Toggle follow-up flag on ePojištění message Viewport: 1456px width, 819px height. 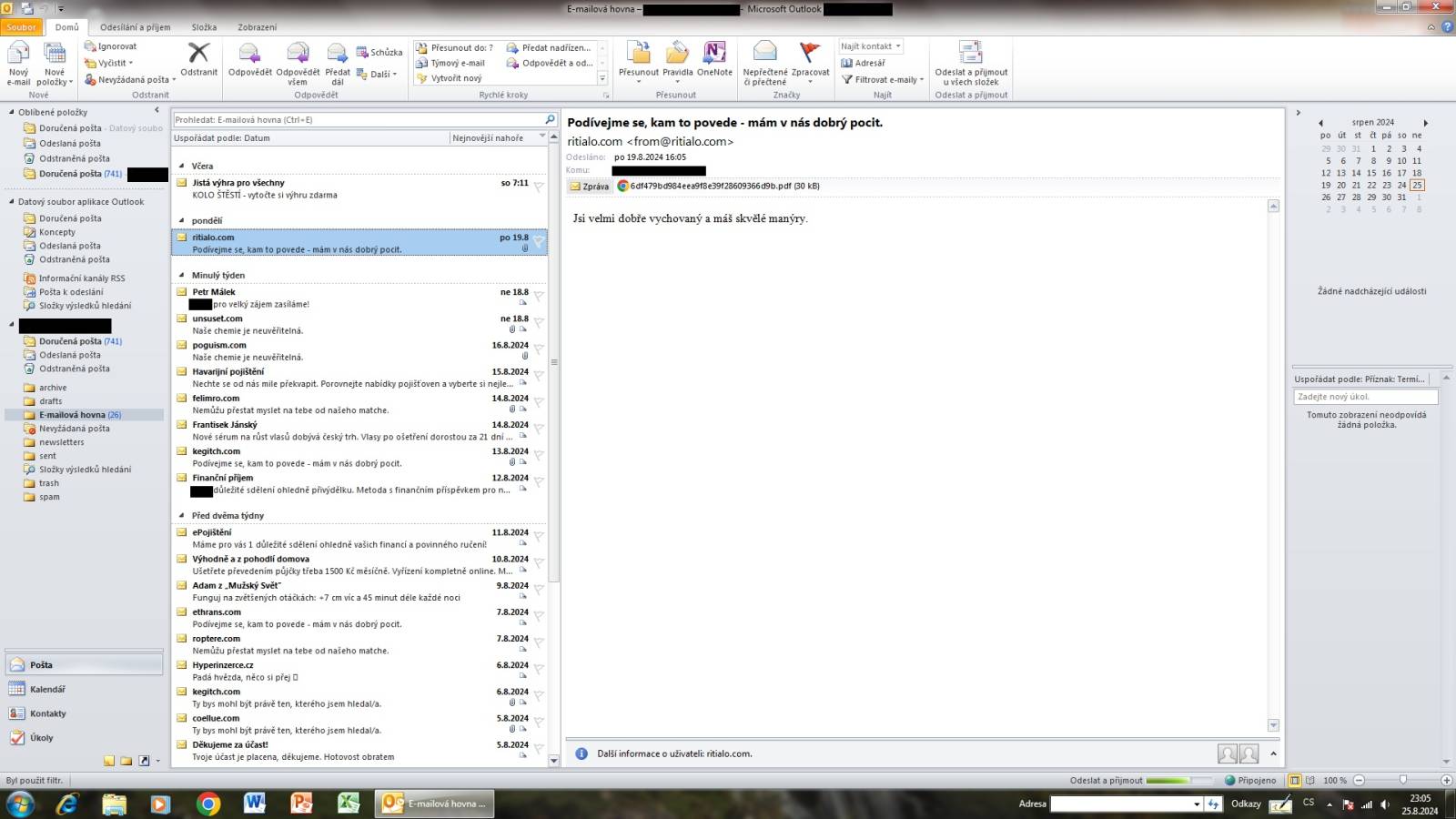539,537
